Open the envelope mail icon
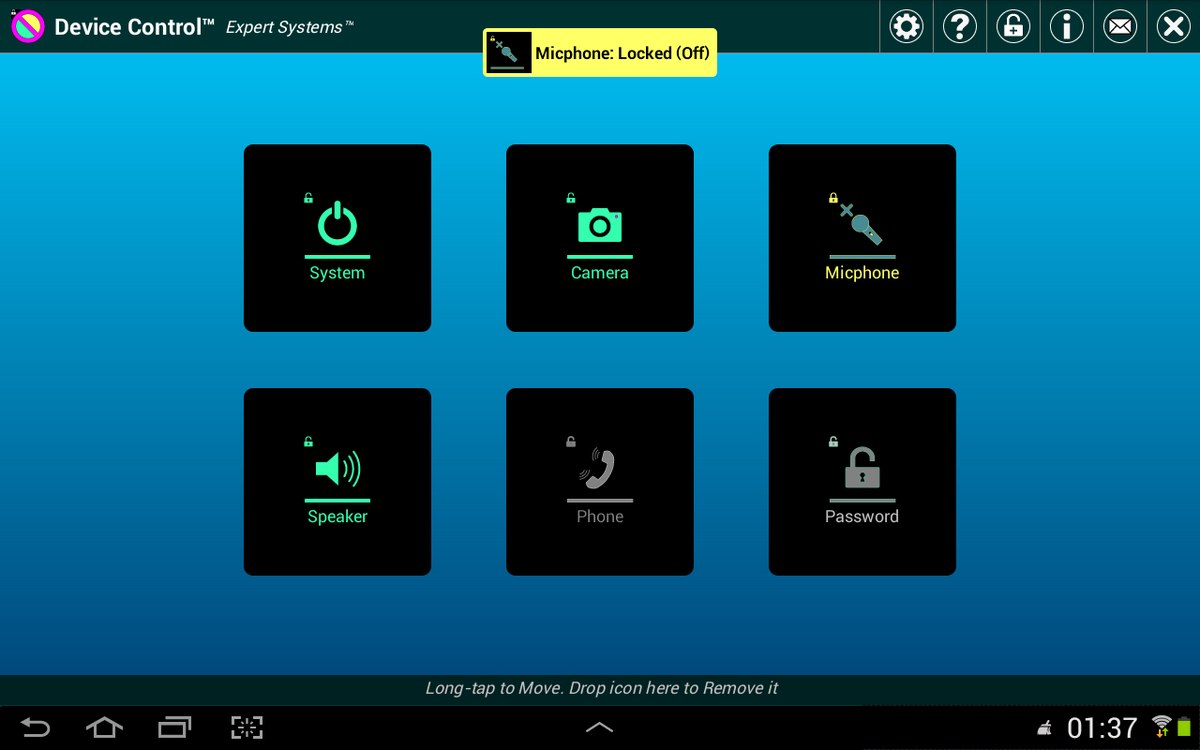 pyautogui.click(x=1120, y=26)
